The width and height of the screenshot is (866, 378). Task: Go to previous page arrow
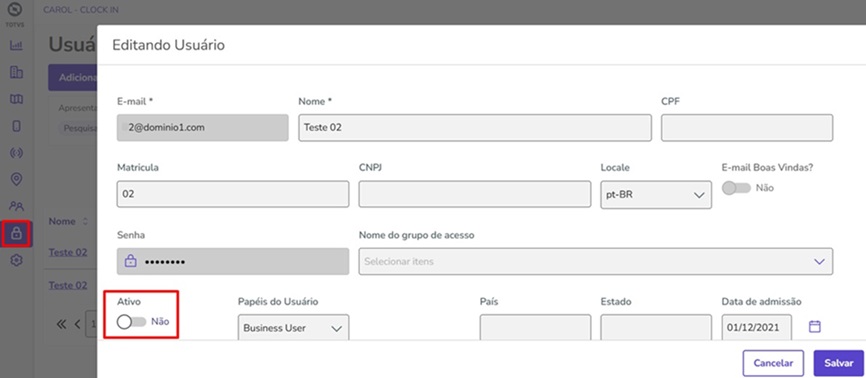(x=77, y=324)
